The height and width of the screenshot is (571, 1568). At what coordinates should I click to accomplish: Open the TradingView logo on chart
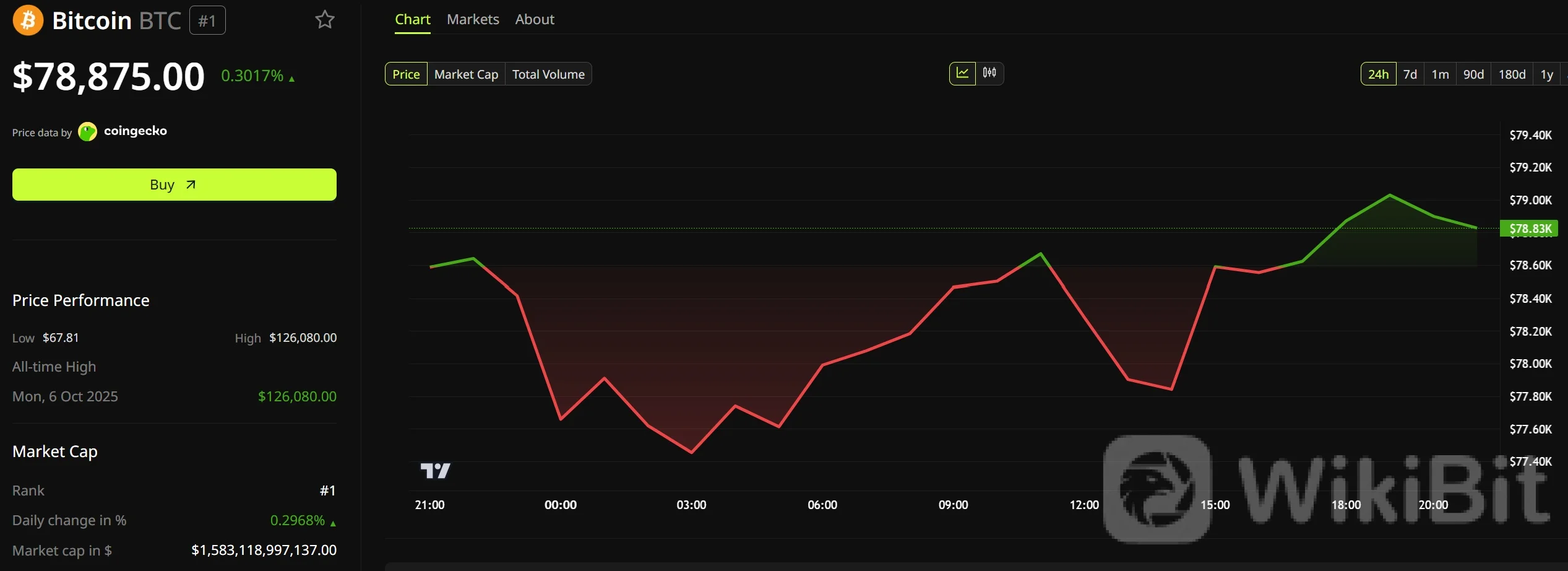(x=436, y=471)
